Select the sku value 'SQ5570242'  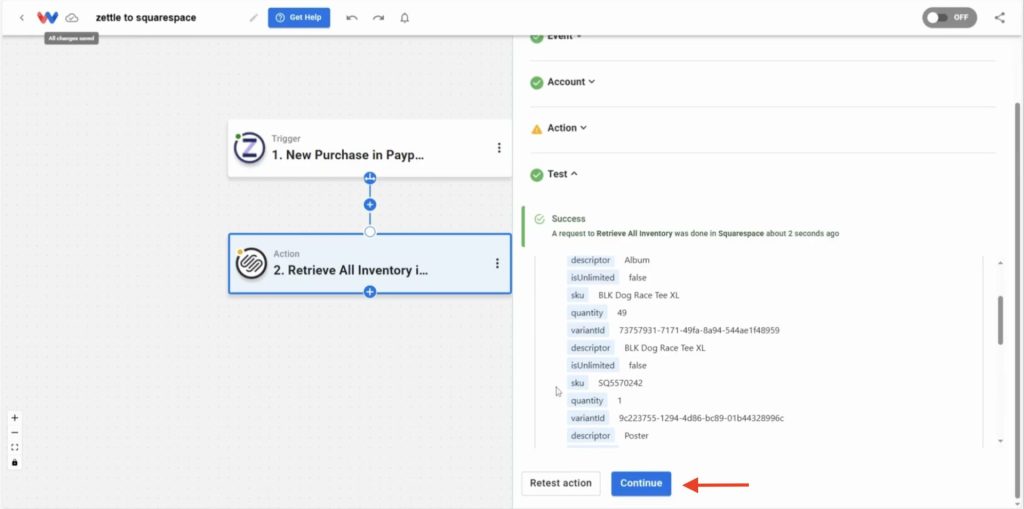tap(620, 383)
